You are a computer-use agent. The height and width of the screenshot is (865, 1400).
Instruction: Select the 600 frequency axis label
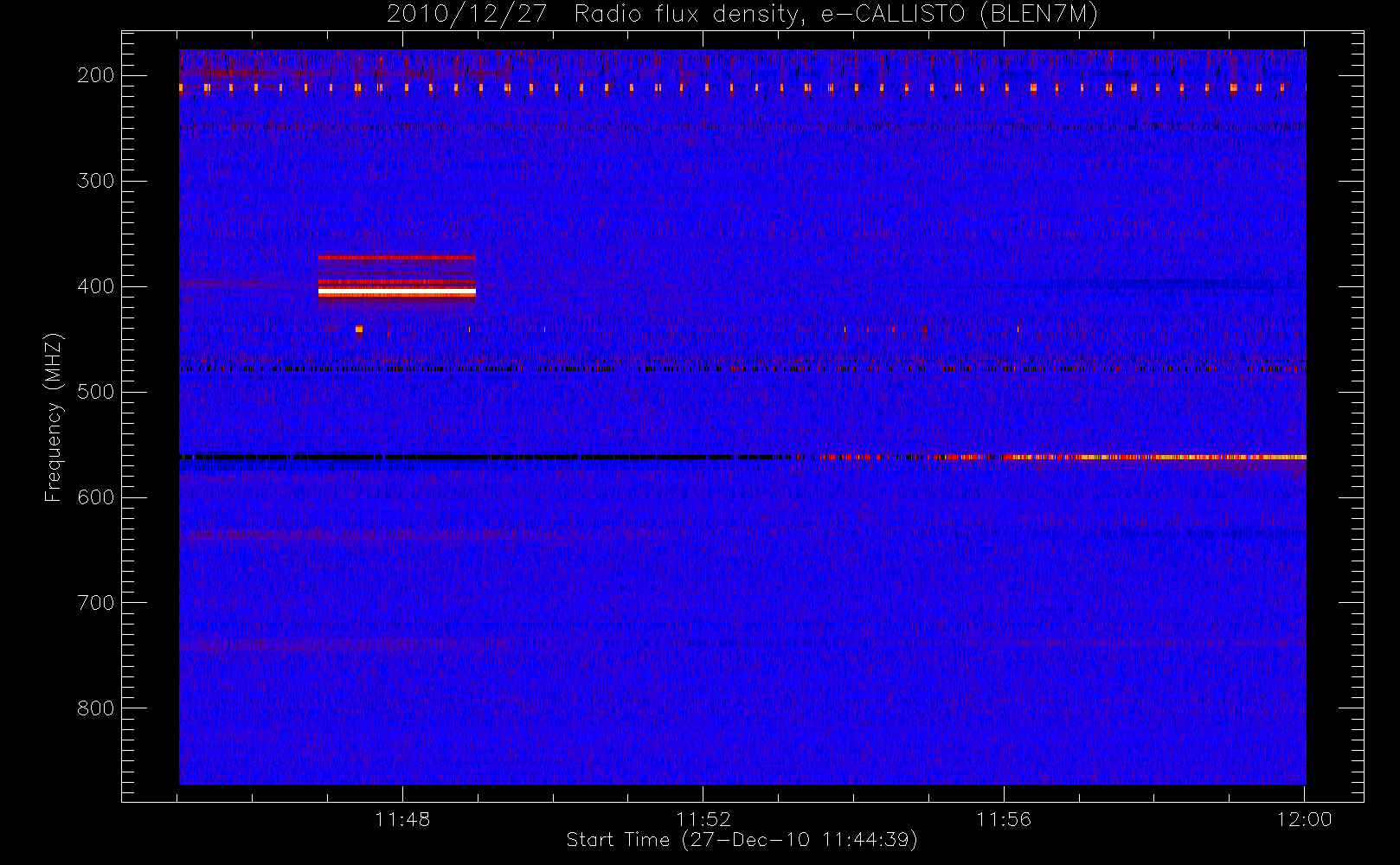coord(95,497)
